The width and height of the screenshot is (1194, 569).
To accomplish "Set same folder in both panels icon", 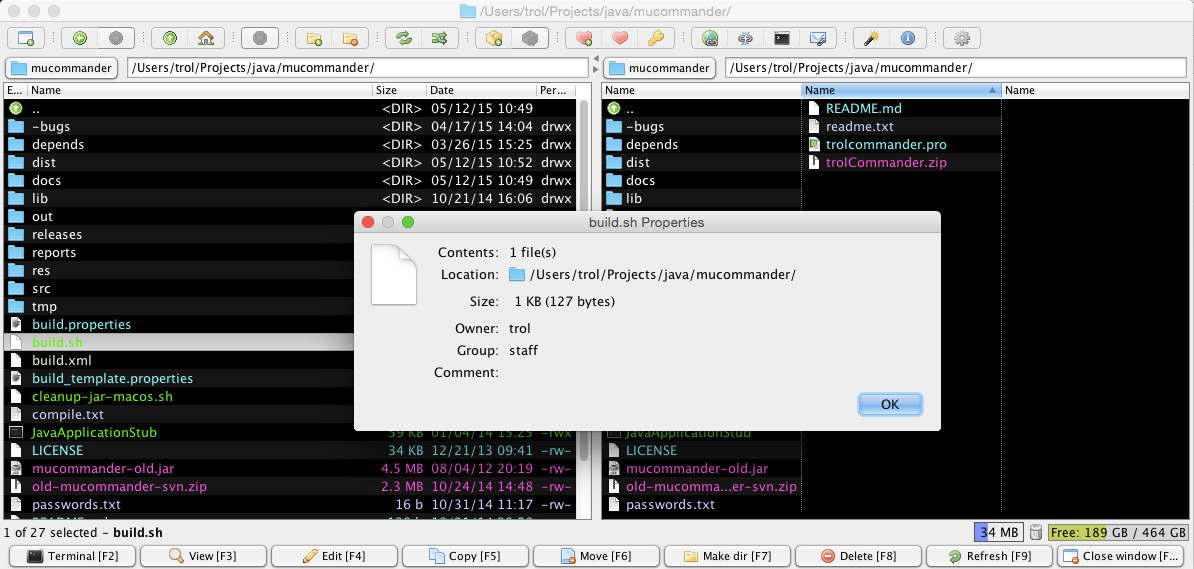I will pos(439,37).
